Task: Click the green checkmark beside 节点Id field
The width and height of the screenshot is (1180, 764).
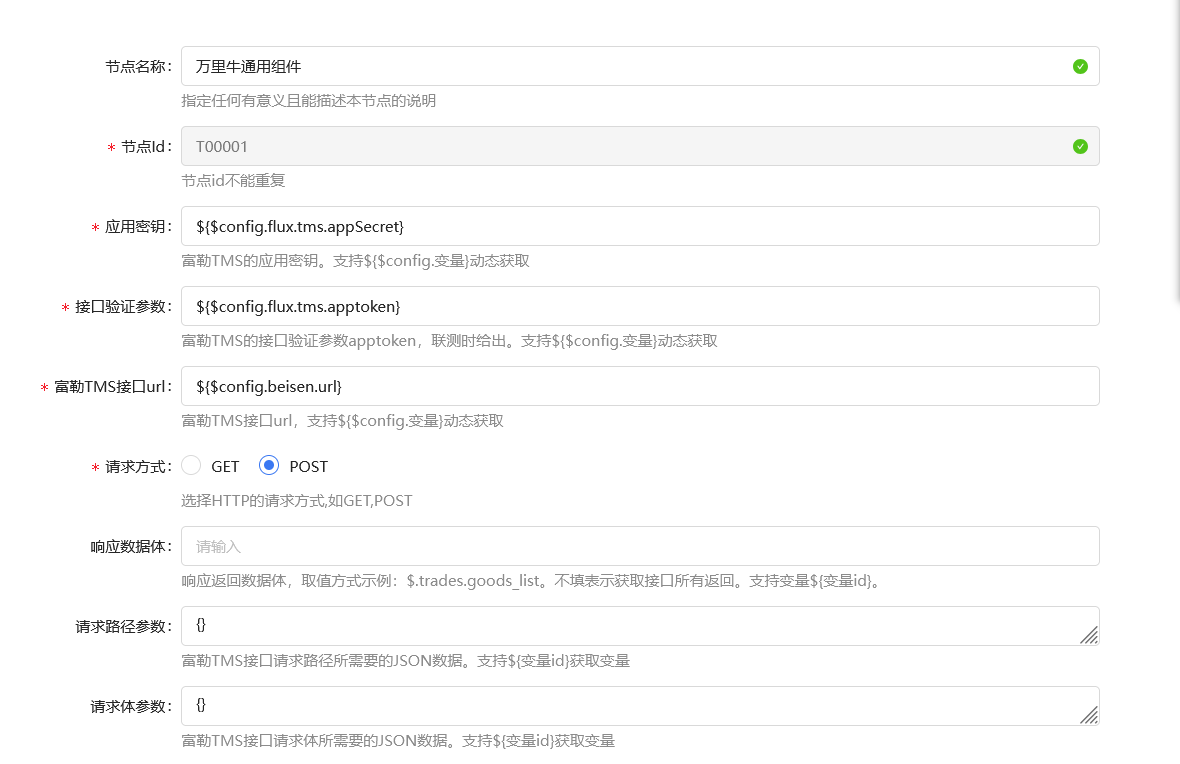Action: [1079, 146]
